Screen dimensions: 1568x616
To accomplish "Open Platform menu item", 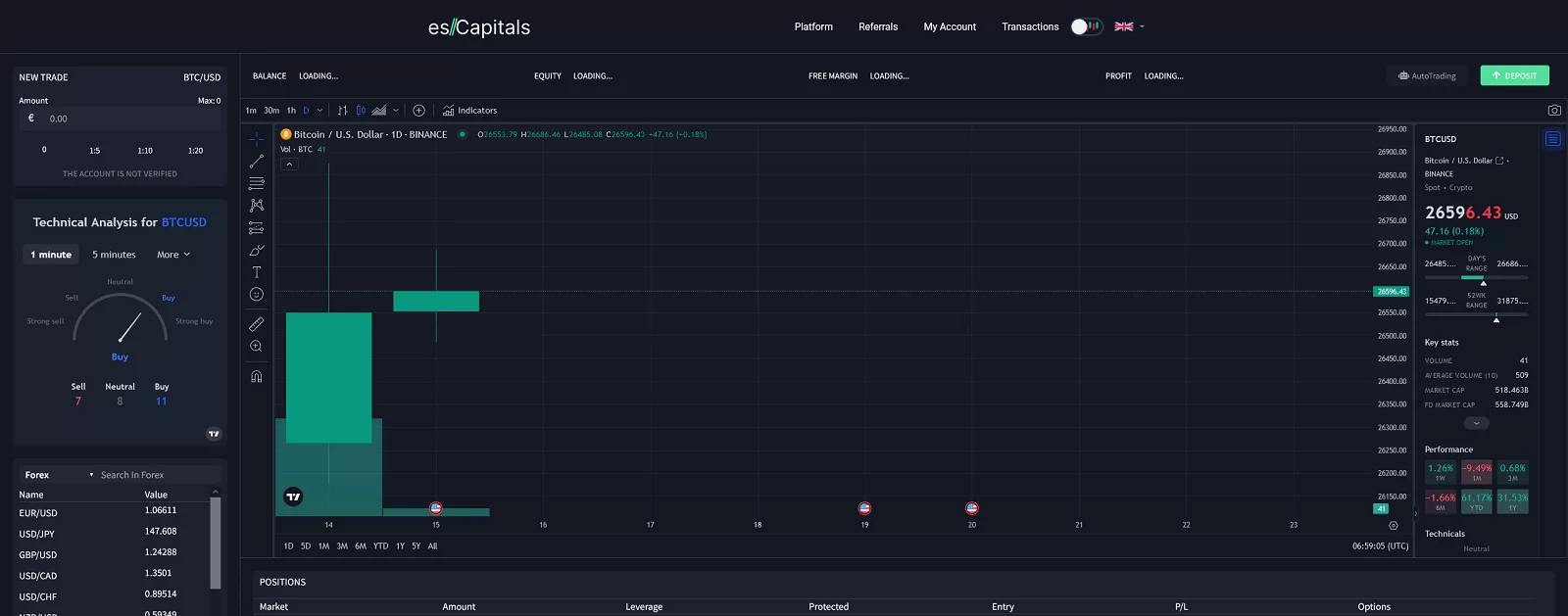I will coord(813,26).
